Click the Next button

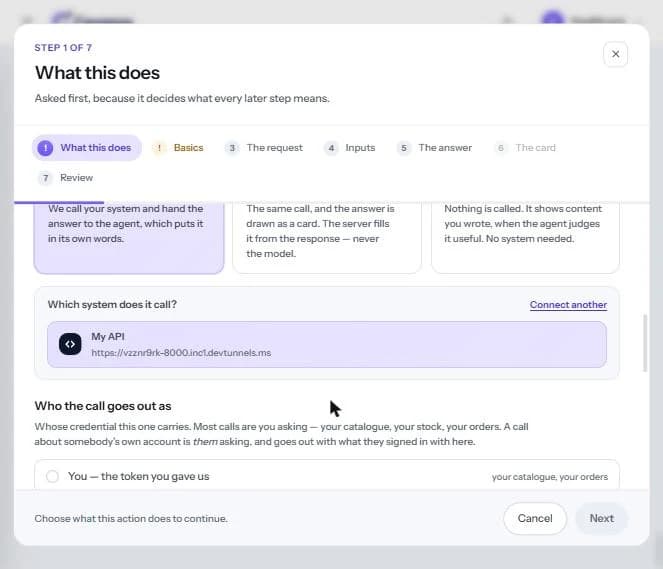click(601, 519)
